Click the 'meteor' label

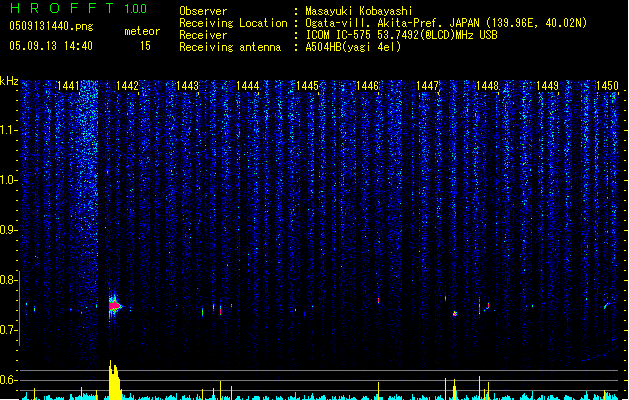click(x=142, y=31)
